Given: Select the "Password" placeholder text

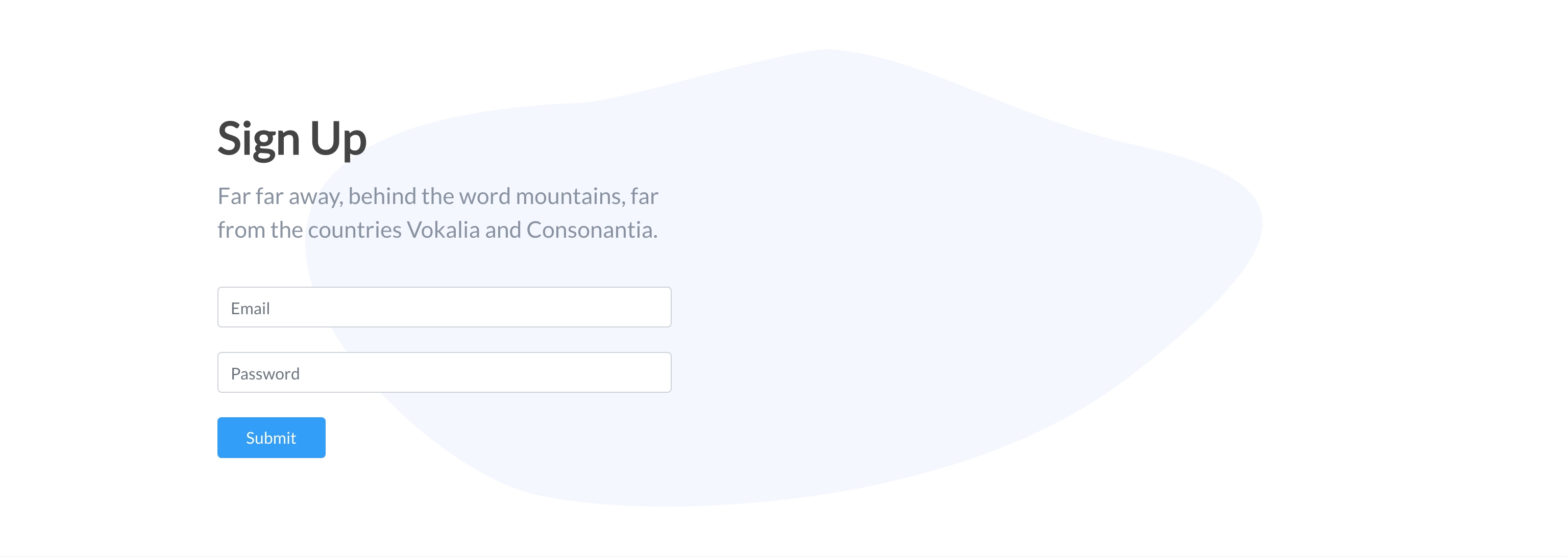Looking at the screenshot, I should (x=265, y=373).
